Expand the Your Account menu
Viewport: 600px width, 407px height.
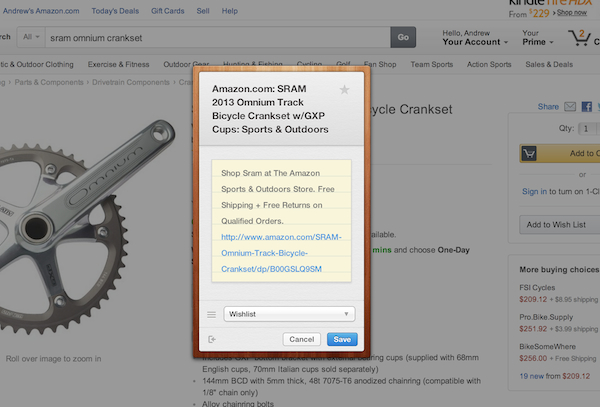475,38
